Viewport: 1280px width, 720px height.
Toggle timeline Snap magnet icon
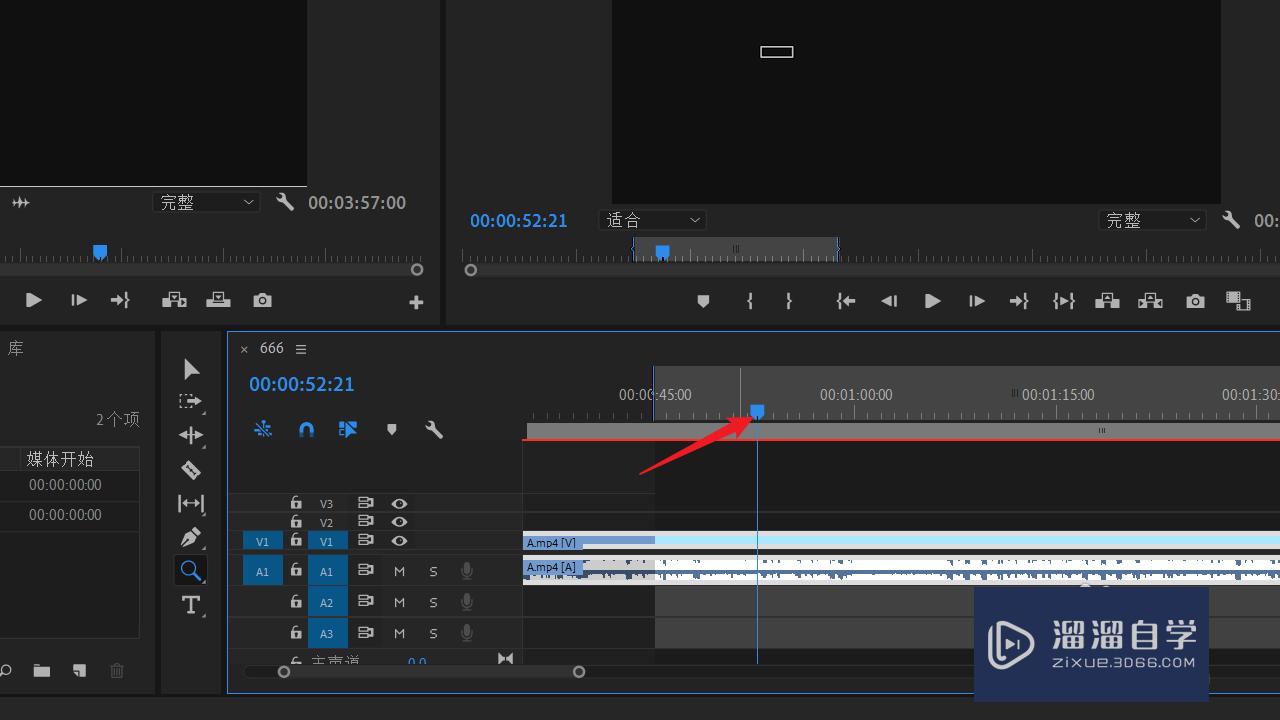pos(307,429)
